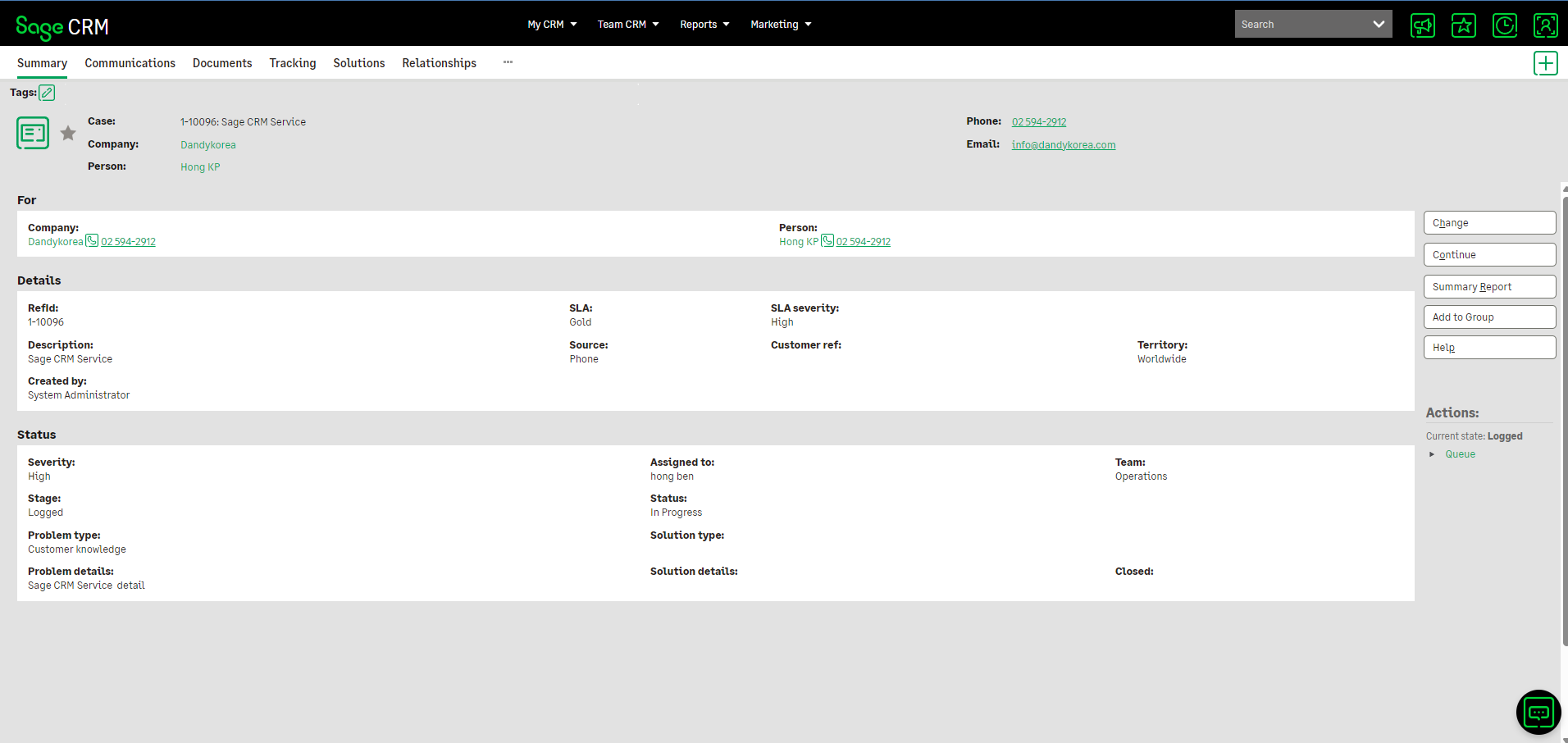Click the header phone number 02 594-2912

pos(1039,122)
